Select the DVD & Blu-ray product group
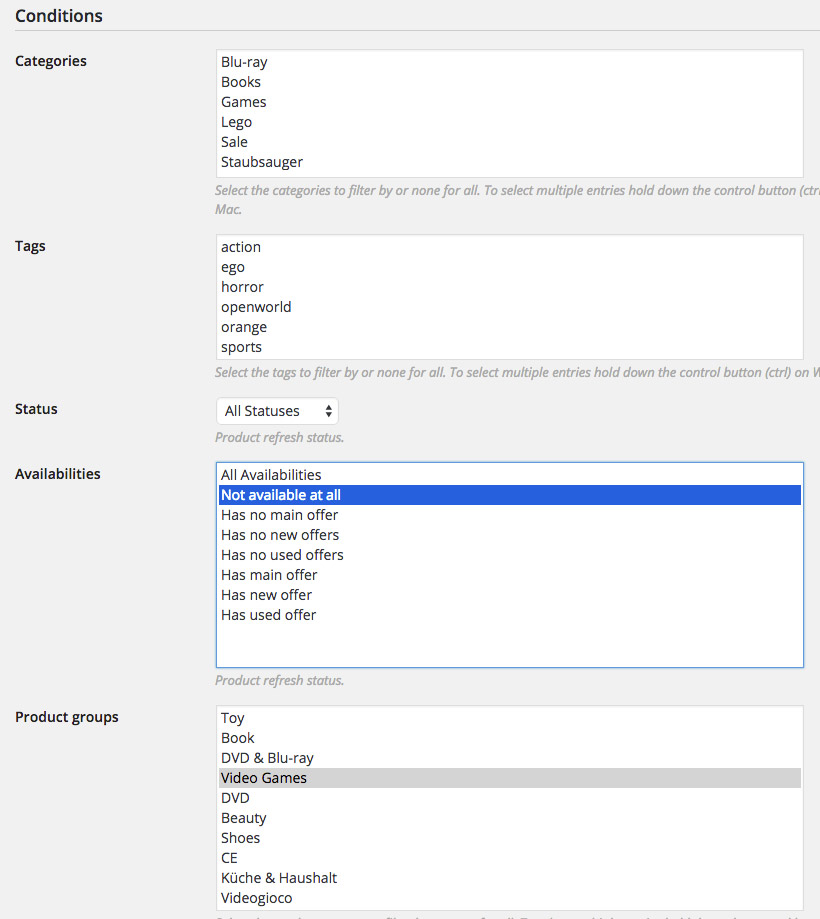Image resolution: width=820 pixels, height=919 pixels. 267,757
